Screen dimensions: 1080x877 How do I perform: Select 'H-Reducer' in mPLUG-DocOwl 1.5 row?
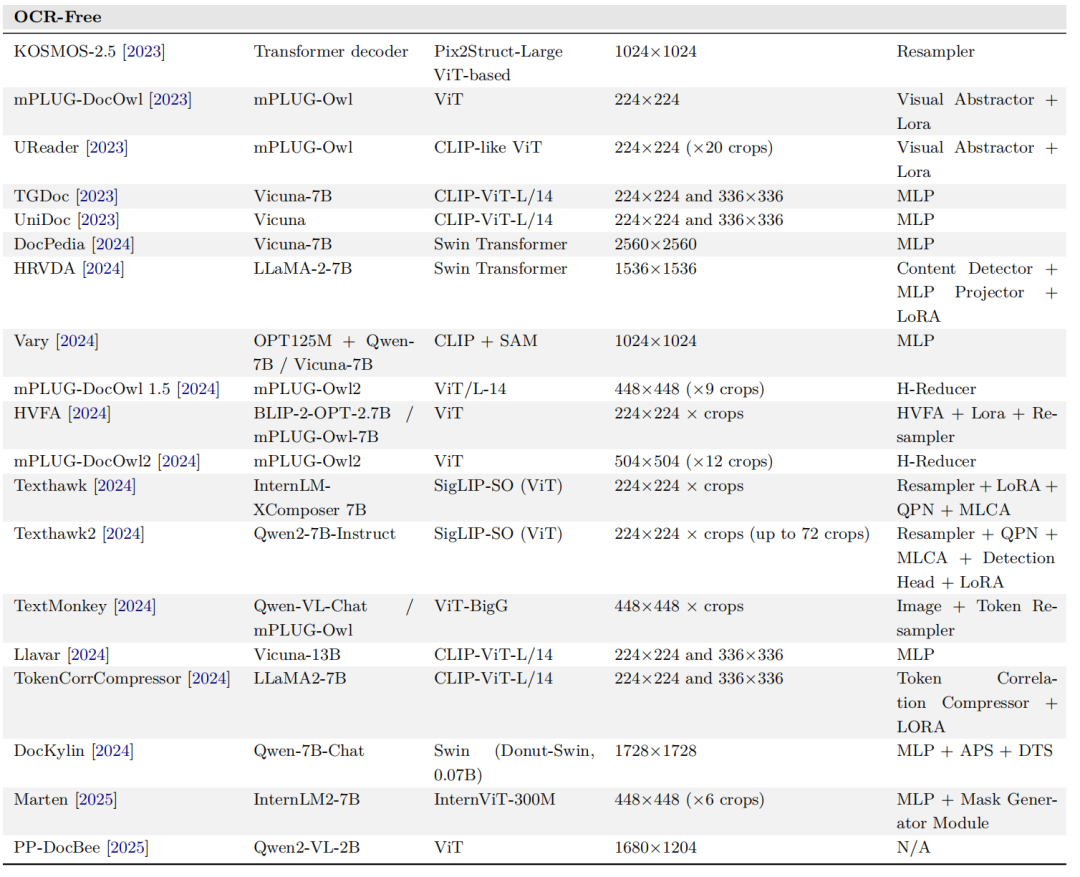(x=936, y=389)
